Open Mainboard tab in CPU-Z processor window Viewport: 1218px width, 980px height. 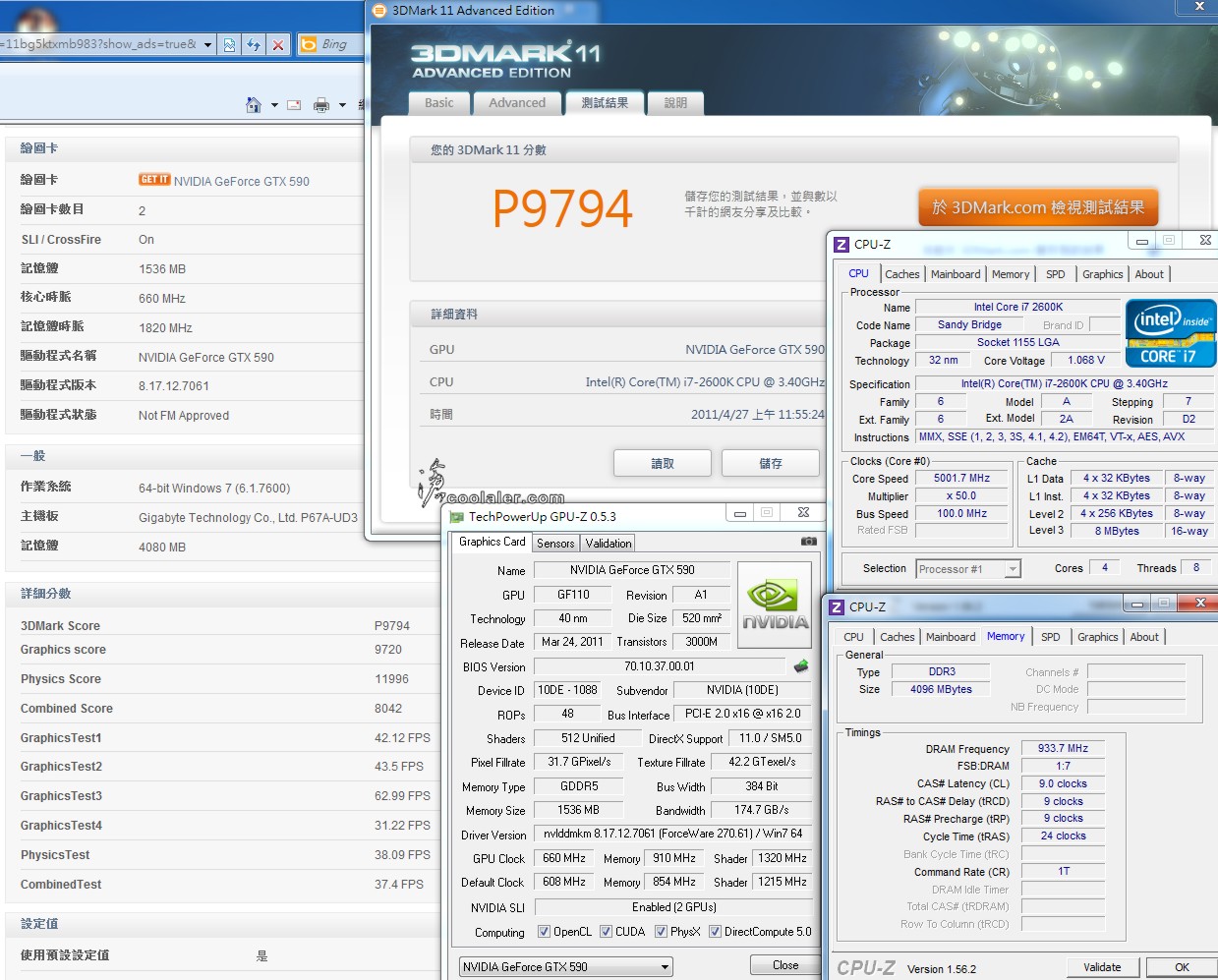pyautogui.click(x=956, y=274)
